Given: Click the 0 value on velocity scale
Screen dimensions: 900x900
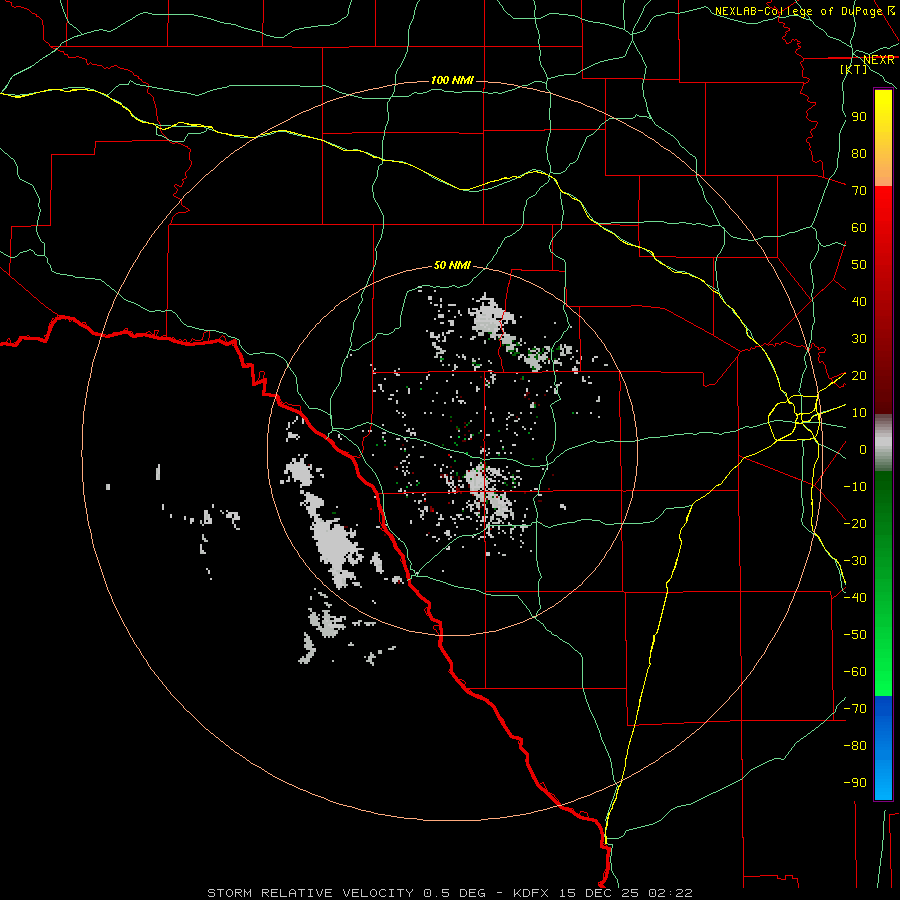Looking at the screenshot, I should point(863,450).
